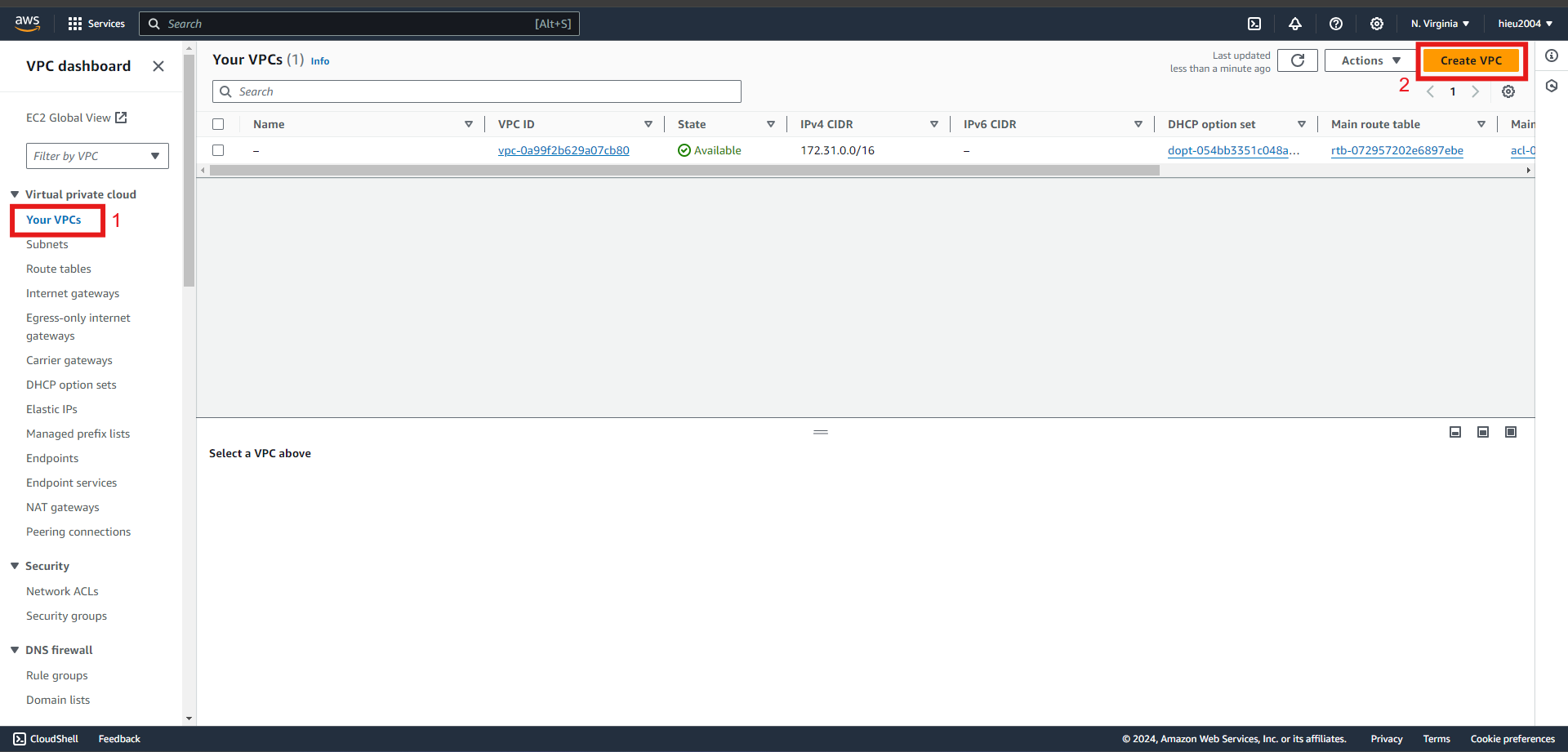Open table preferences gear icon
Screen dimensions: 1568x752
(x=1508, y=91)
